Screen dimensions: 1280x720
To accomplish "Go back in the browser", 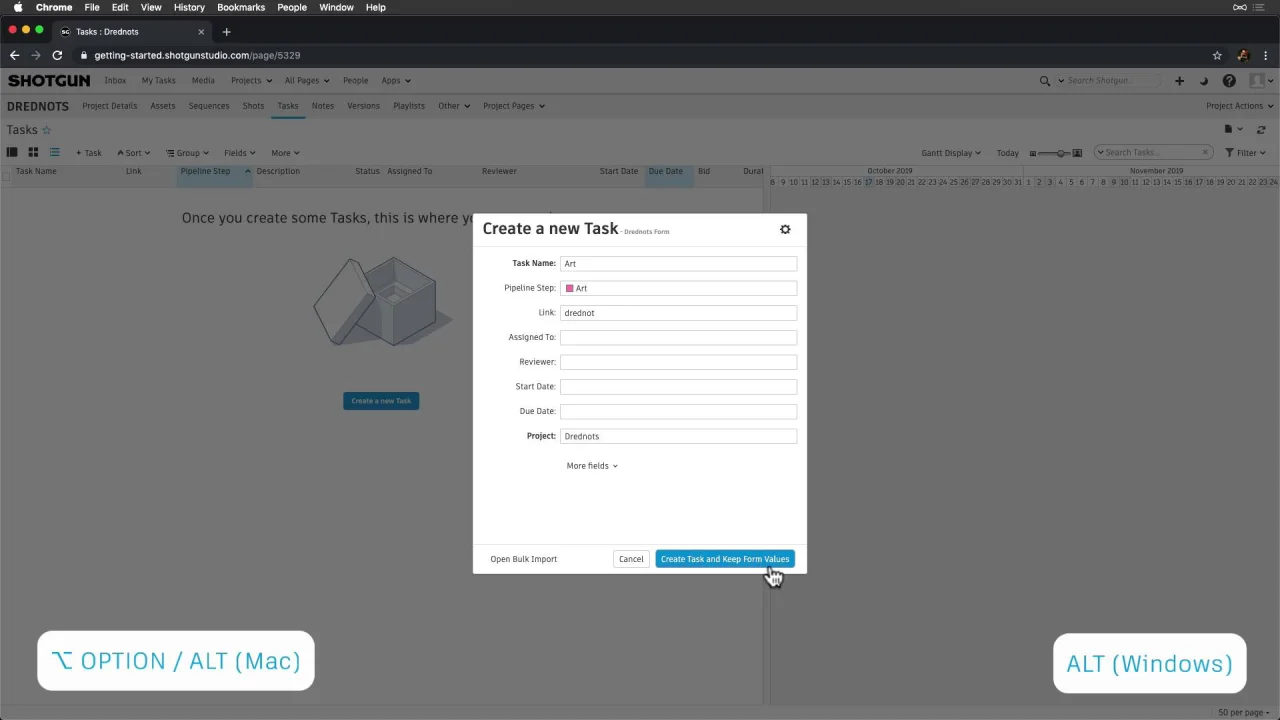I will click(14, 56).
